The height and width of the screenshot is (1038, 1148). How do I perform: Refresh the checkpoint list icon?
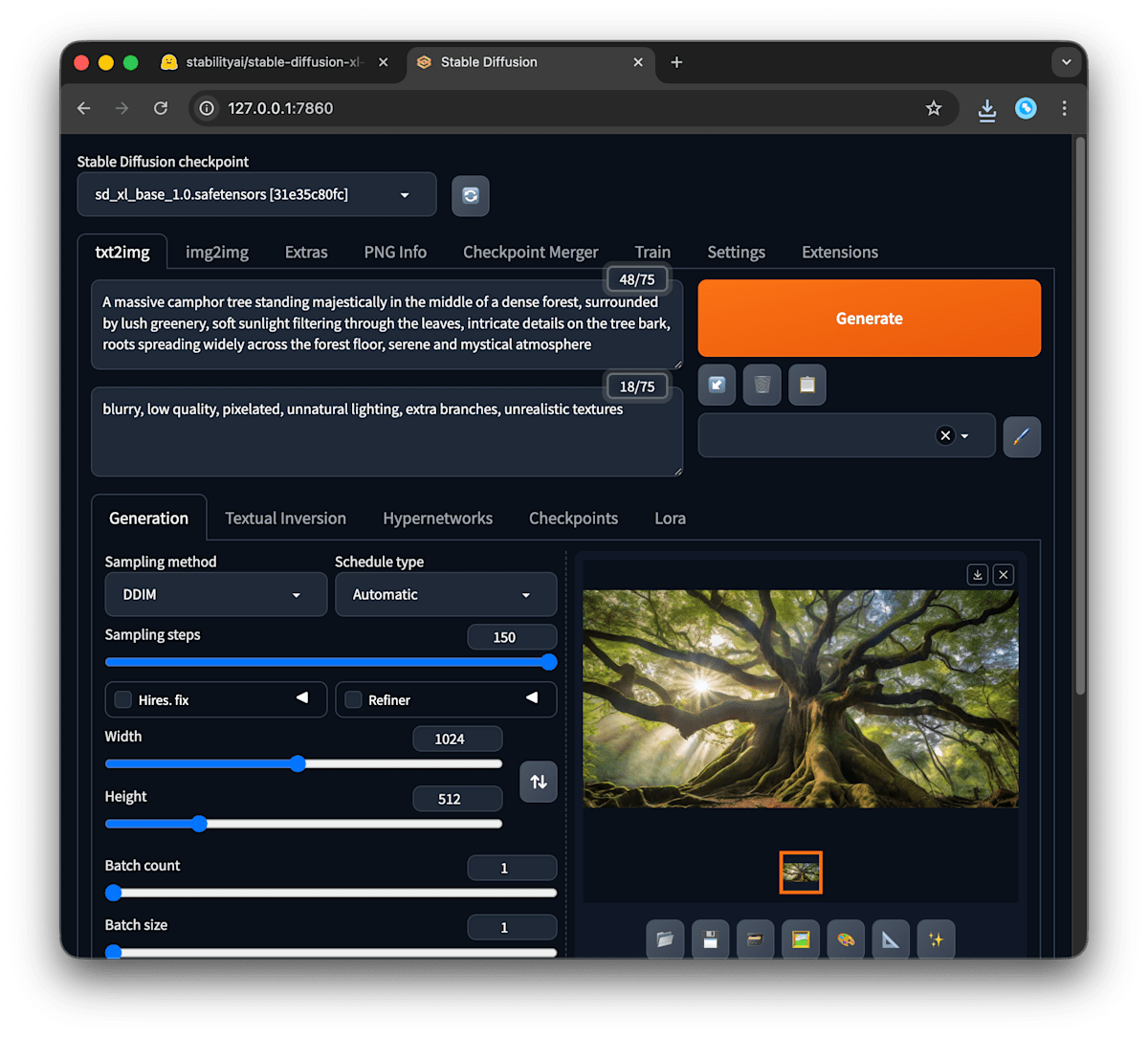(471, 195)
